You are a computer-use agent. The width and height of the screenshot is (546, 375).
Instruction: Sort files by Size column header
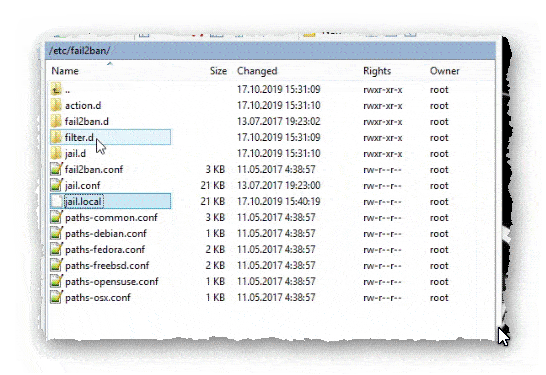pyautogui.click(x=218, y=71)
